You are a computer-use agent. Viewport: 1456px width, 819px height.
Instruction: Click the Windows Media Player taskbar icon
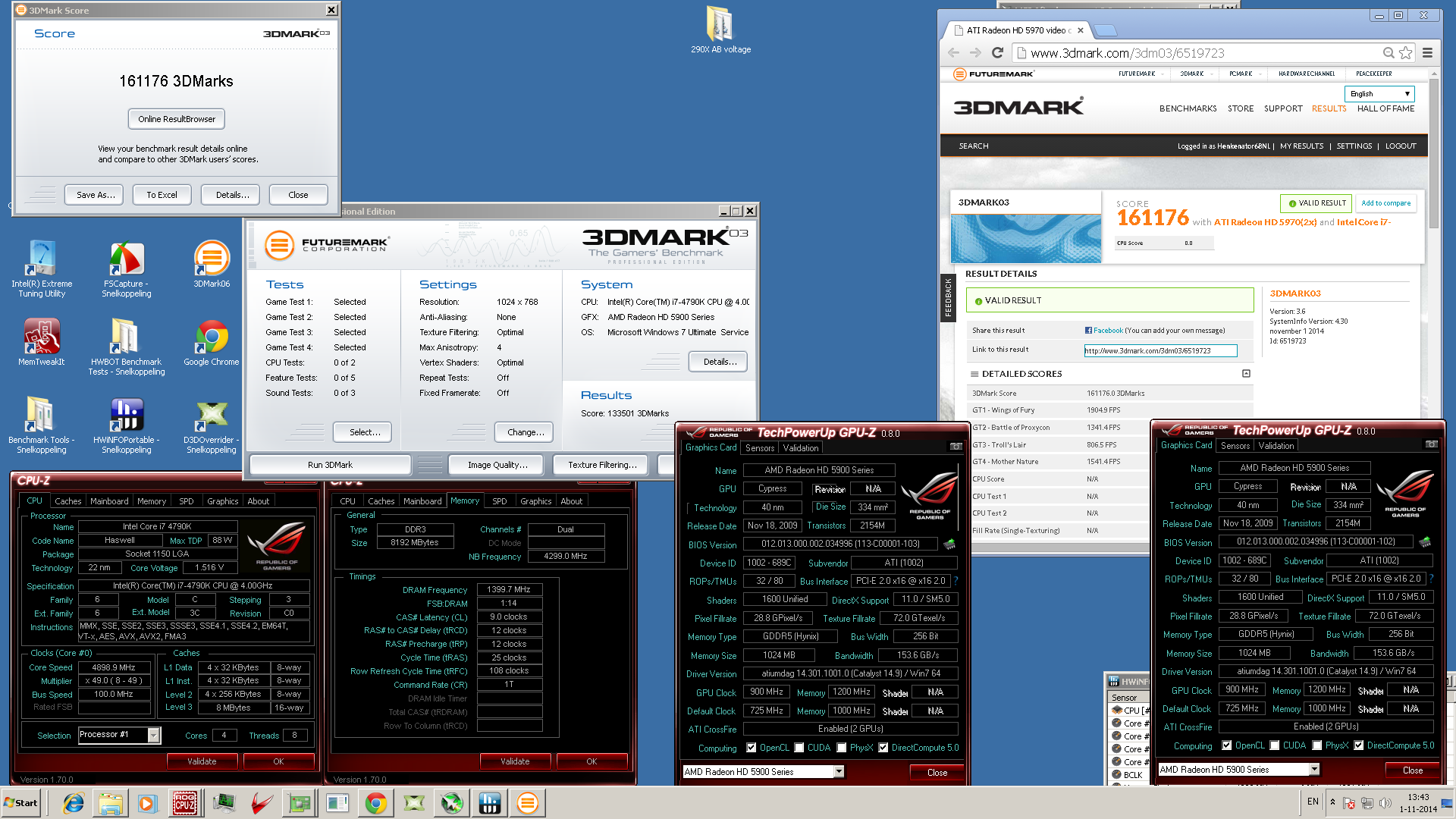147,803
